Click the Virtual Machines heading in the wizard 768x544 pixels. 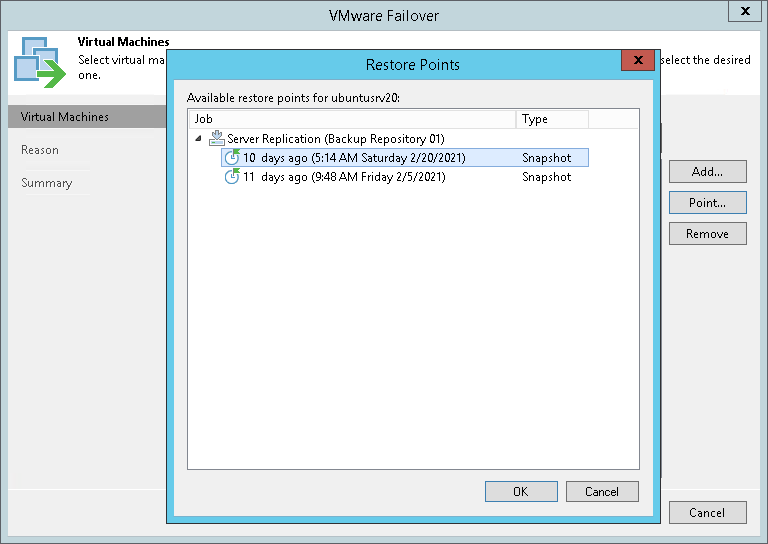click(123, 42)
